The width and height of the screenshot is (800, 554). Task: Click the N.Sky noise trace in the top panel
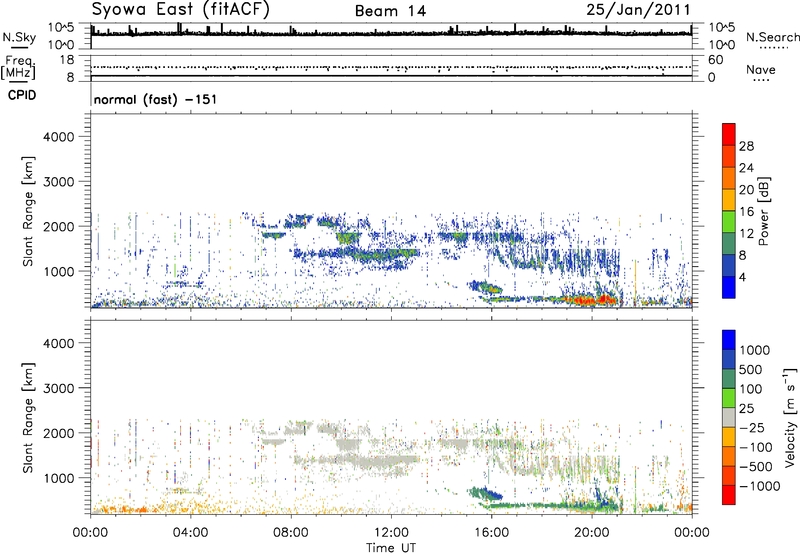tap(391, 33)
